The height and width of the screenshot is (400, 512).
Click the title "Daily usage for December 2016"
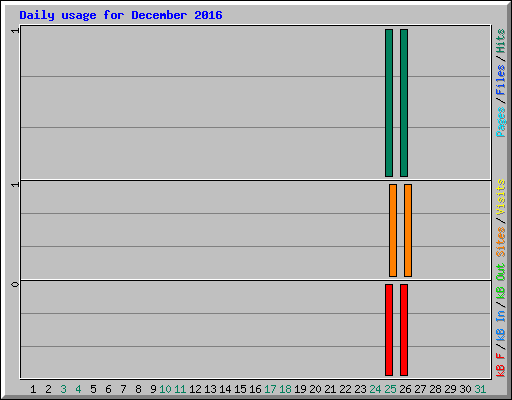(121, 15)
